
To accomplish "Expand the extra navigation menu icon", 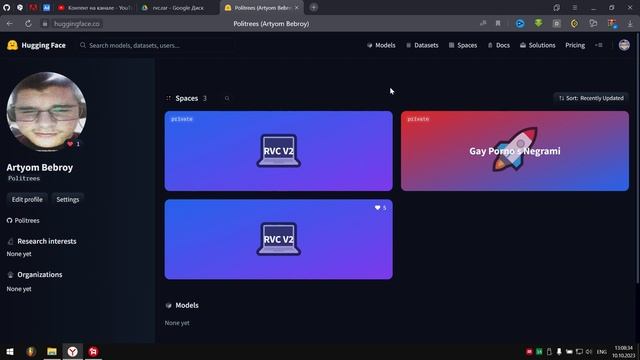I will (x=599, y=45).
